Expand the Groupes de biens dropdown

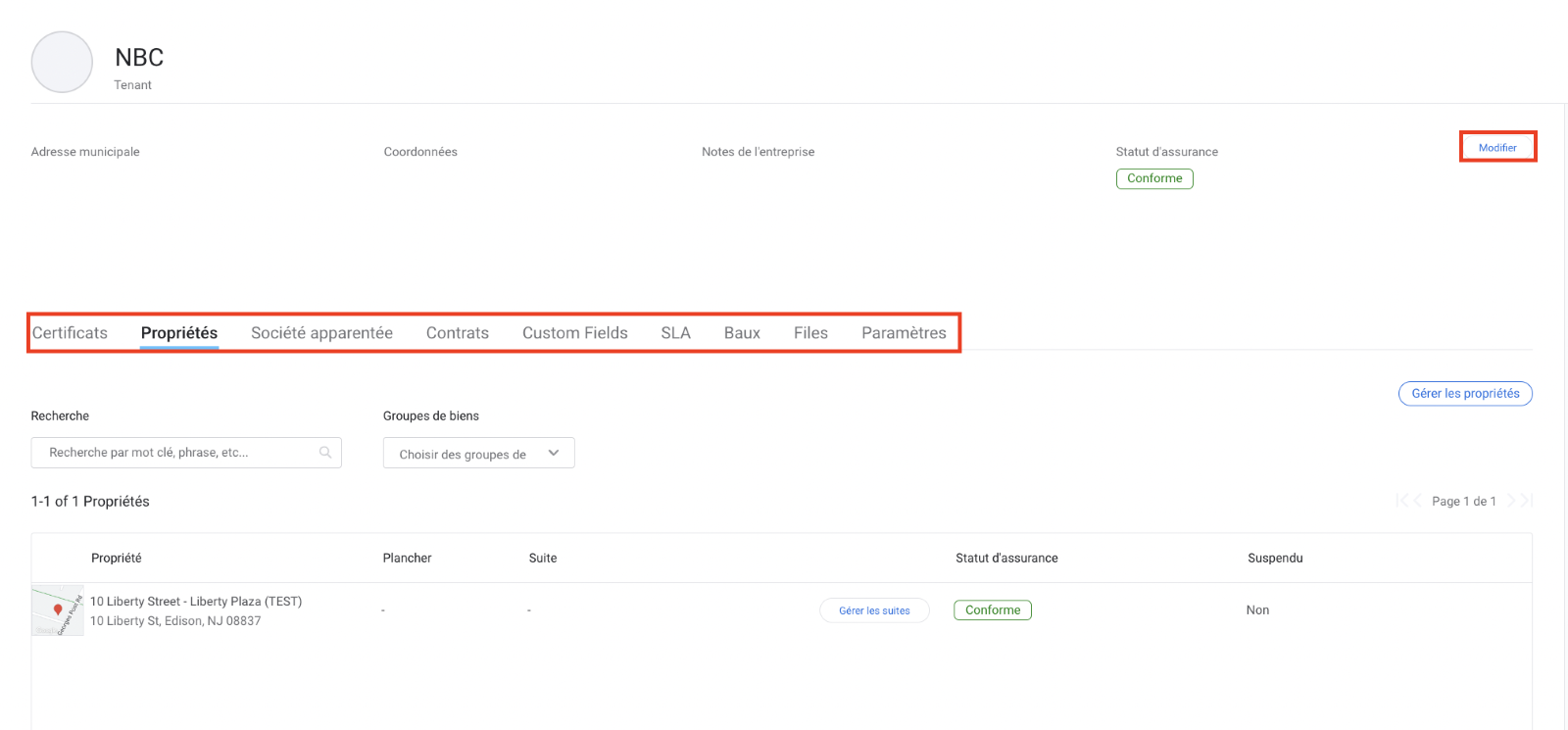[x=478, y=454]
